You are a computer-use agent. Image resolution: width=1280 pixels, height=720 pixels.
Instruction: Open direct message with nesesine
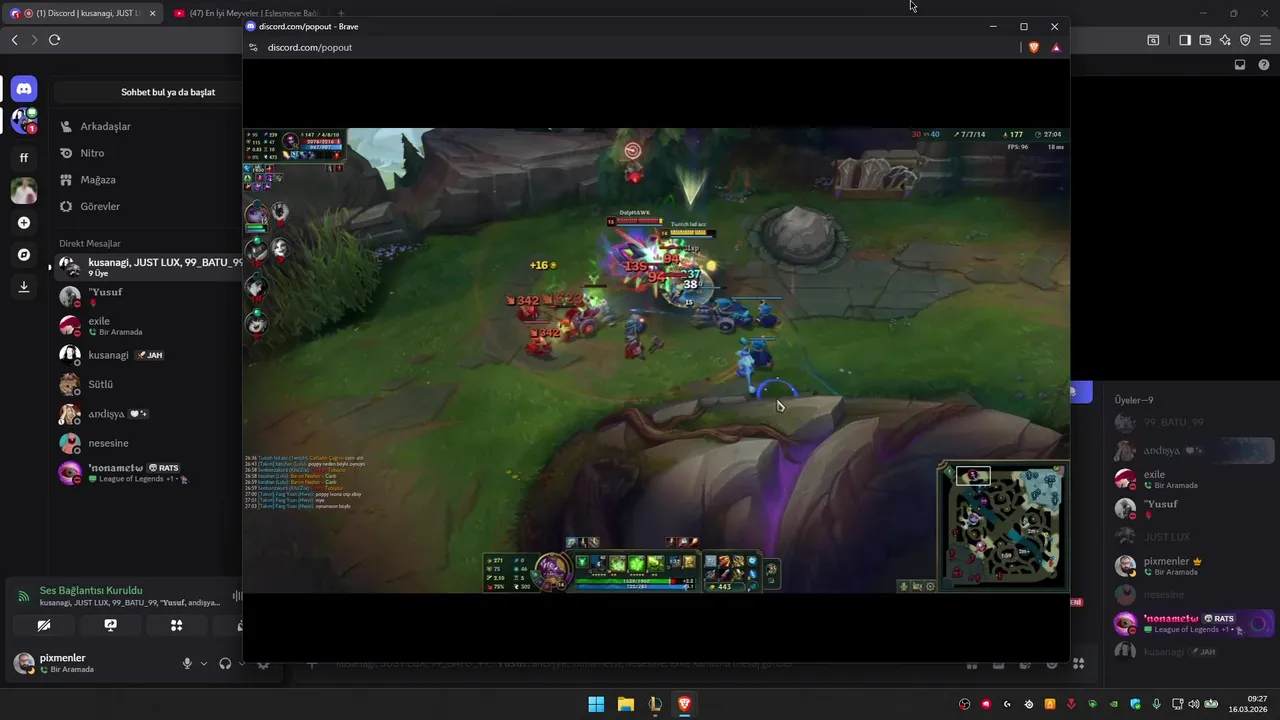pos(148,443)
